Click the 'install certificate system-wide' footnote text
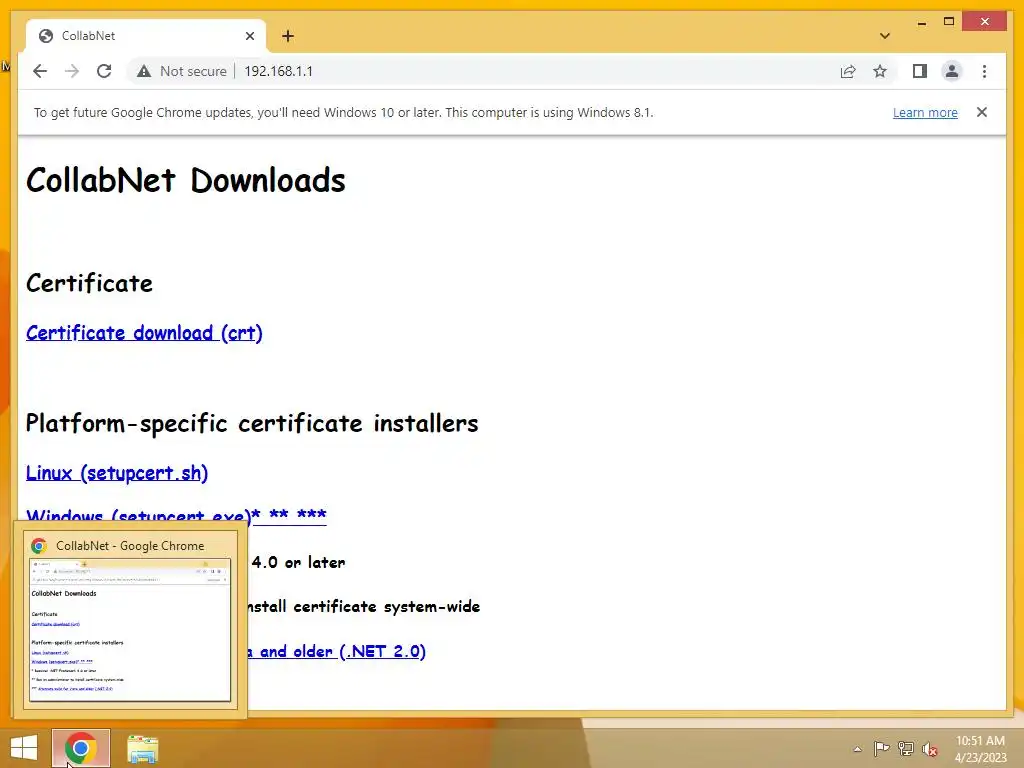The height and width of the screenshot is (768, 1024). pos(364,607)
